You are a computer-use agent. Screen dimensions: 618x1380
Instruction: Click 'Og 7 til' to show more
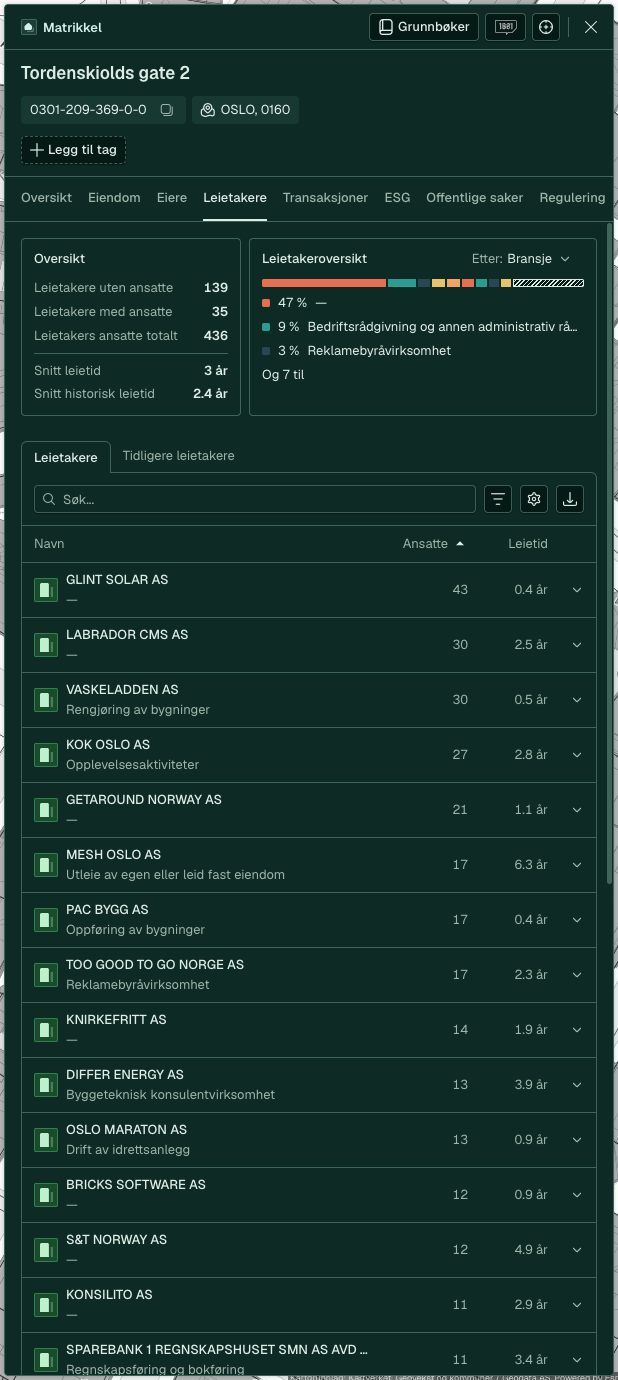point(283,375)
